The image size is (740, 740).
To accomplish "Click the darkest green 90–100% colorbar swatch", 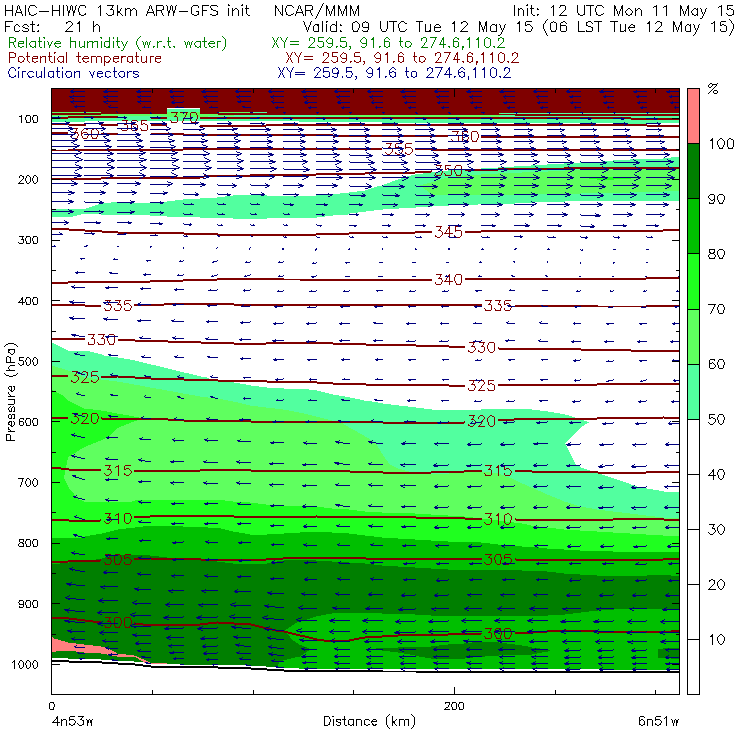I will pyautogui.click(x=693, y=171).
